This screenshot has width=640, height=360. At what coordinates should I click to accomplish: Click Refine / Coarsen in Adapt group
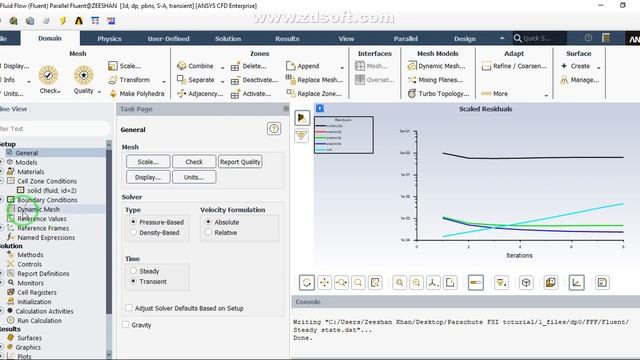[514, 66]
